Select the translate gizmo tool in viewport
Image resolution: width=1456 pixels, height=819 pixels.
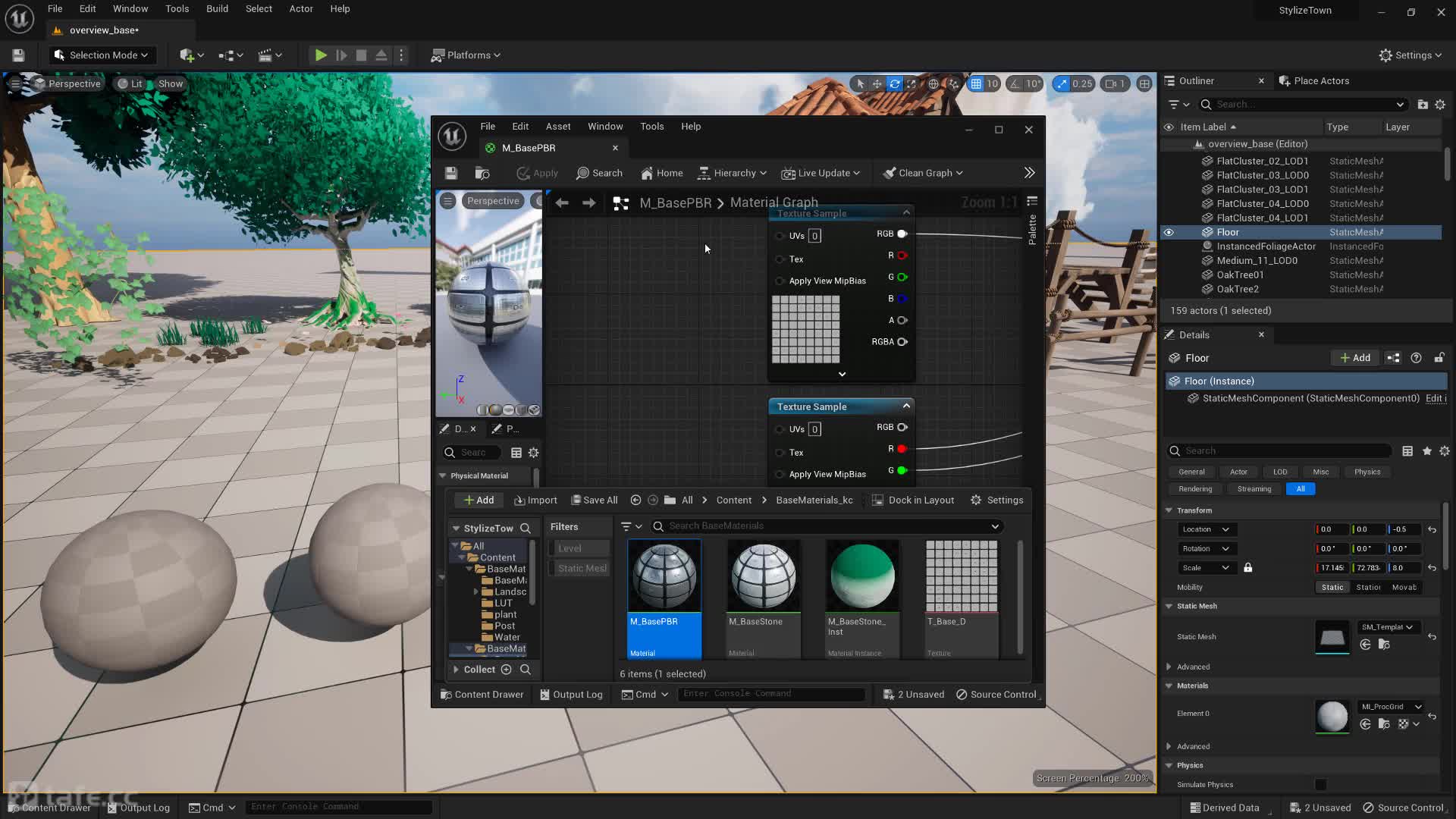[877, 84]
